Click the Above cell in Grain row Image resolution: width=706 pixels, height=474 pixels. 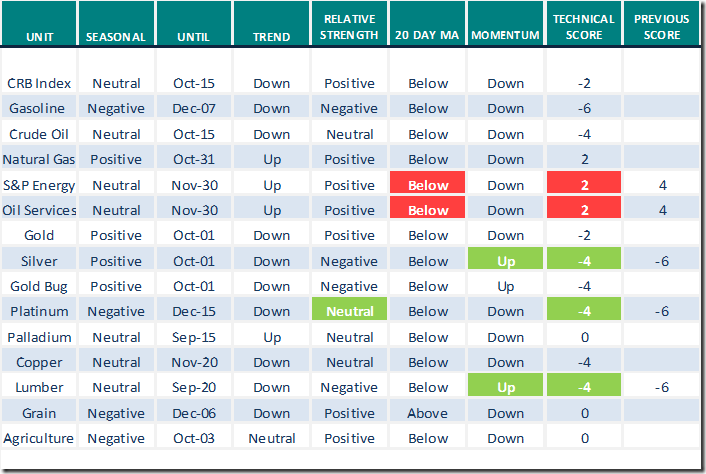[x=428, y=412]
